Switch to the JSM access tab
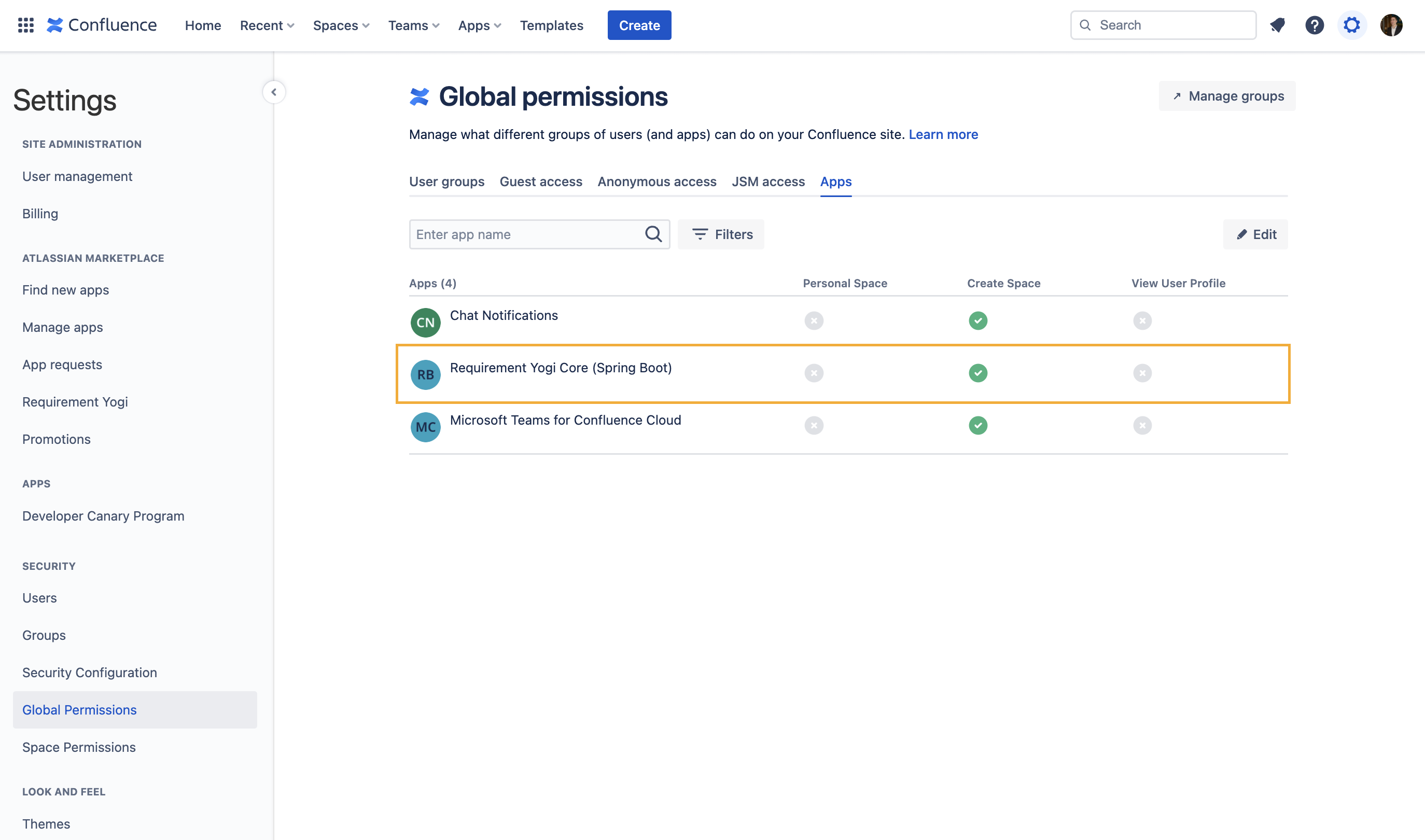The image size is (1425, 840). pos(768,181)
